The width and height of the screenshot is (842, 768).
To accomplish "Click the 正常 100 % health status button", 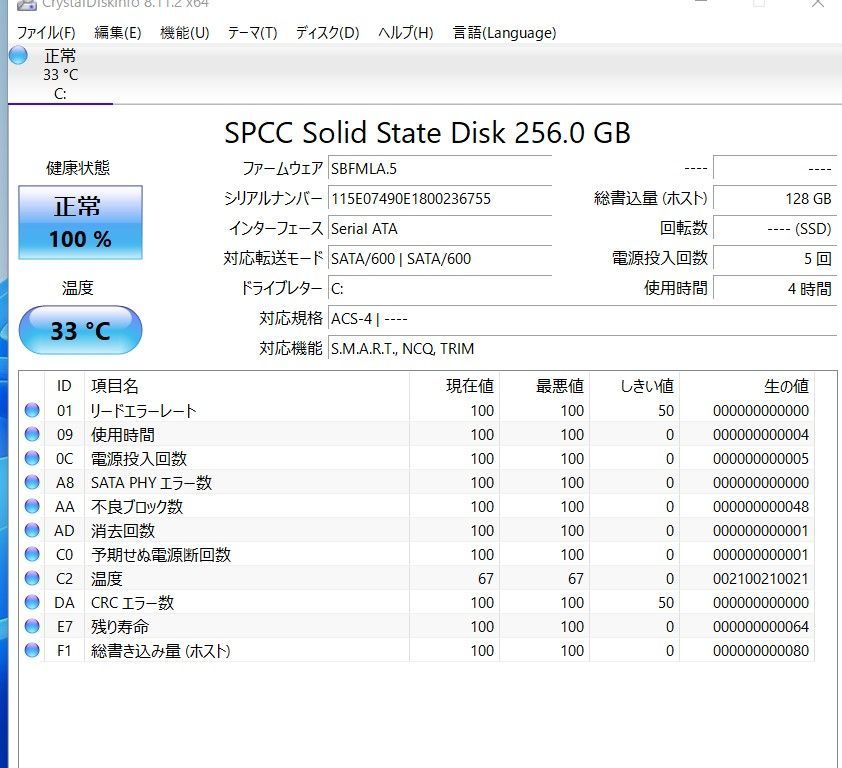I will point(81,222).
